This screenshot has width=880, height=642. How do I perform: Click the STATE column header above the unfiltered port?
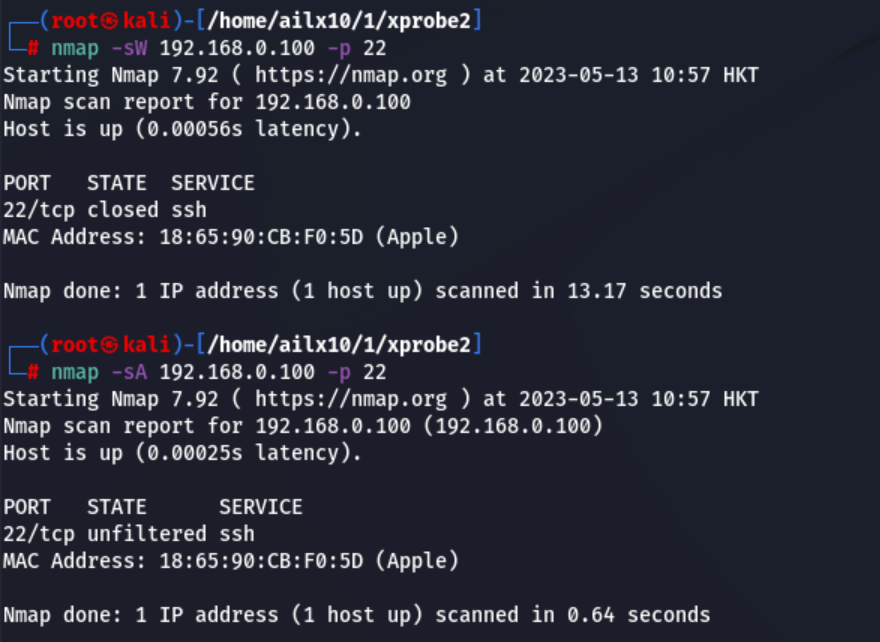pyautogui.click(x=116, y=507)
